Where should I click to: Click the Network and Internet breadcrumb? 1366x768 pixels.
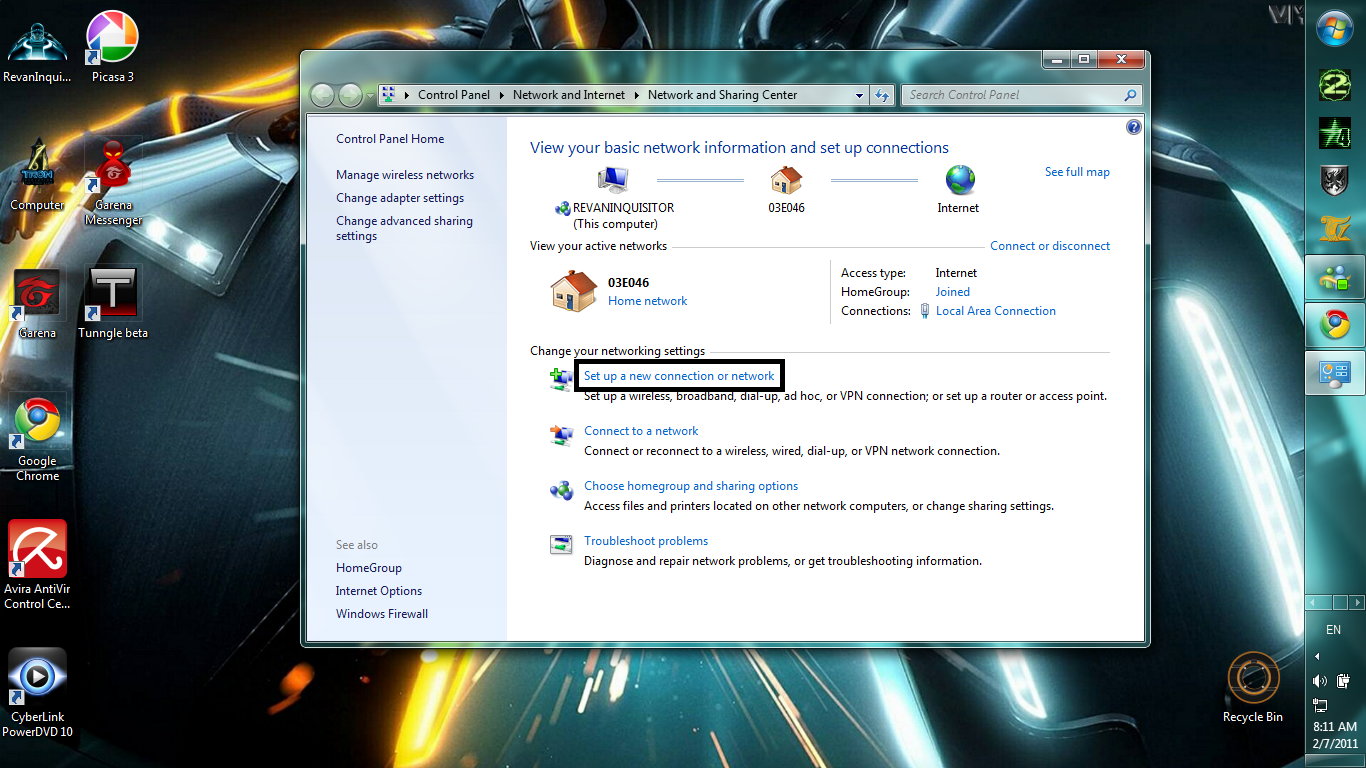tap(569, 95)
